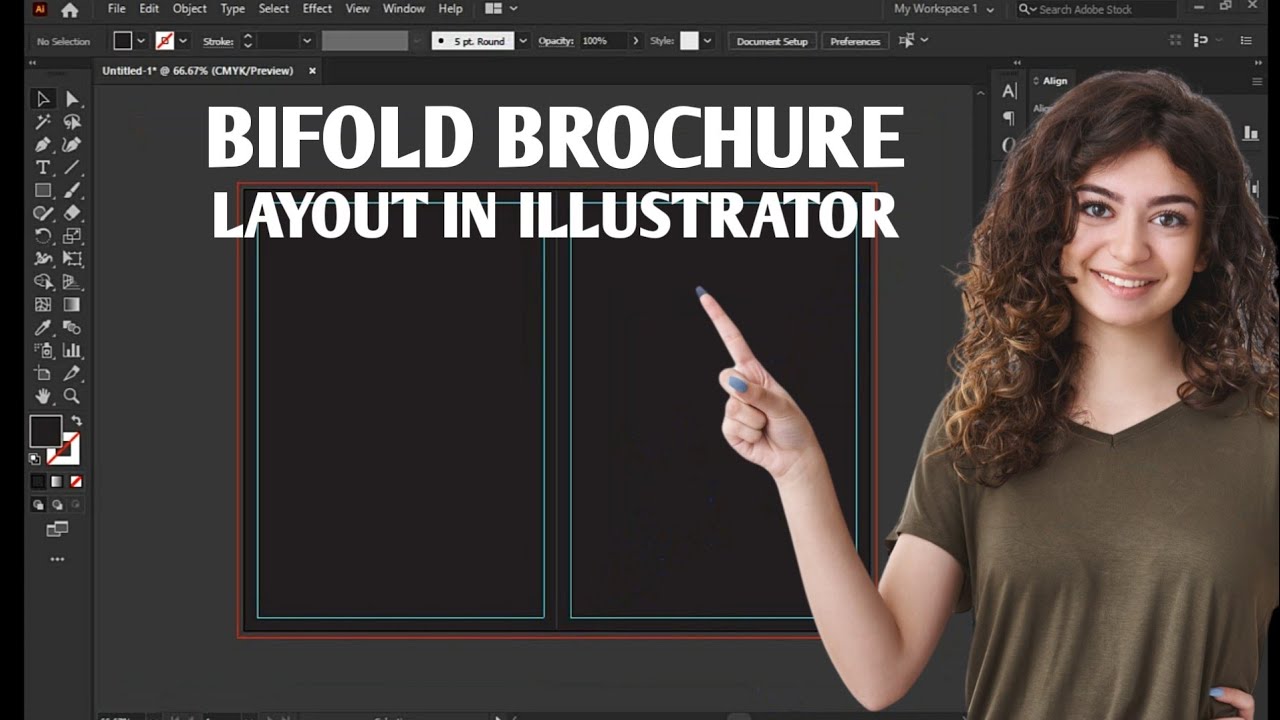
Task: Activate the Gradient tool
Action: click(72, 305)
